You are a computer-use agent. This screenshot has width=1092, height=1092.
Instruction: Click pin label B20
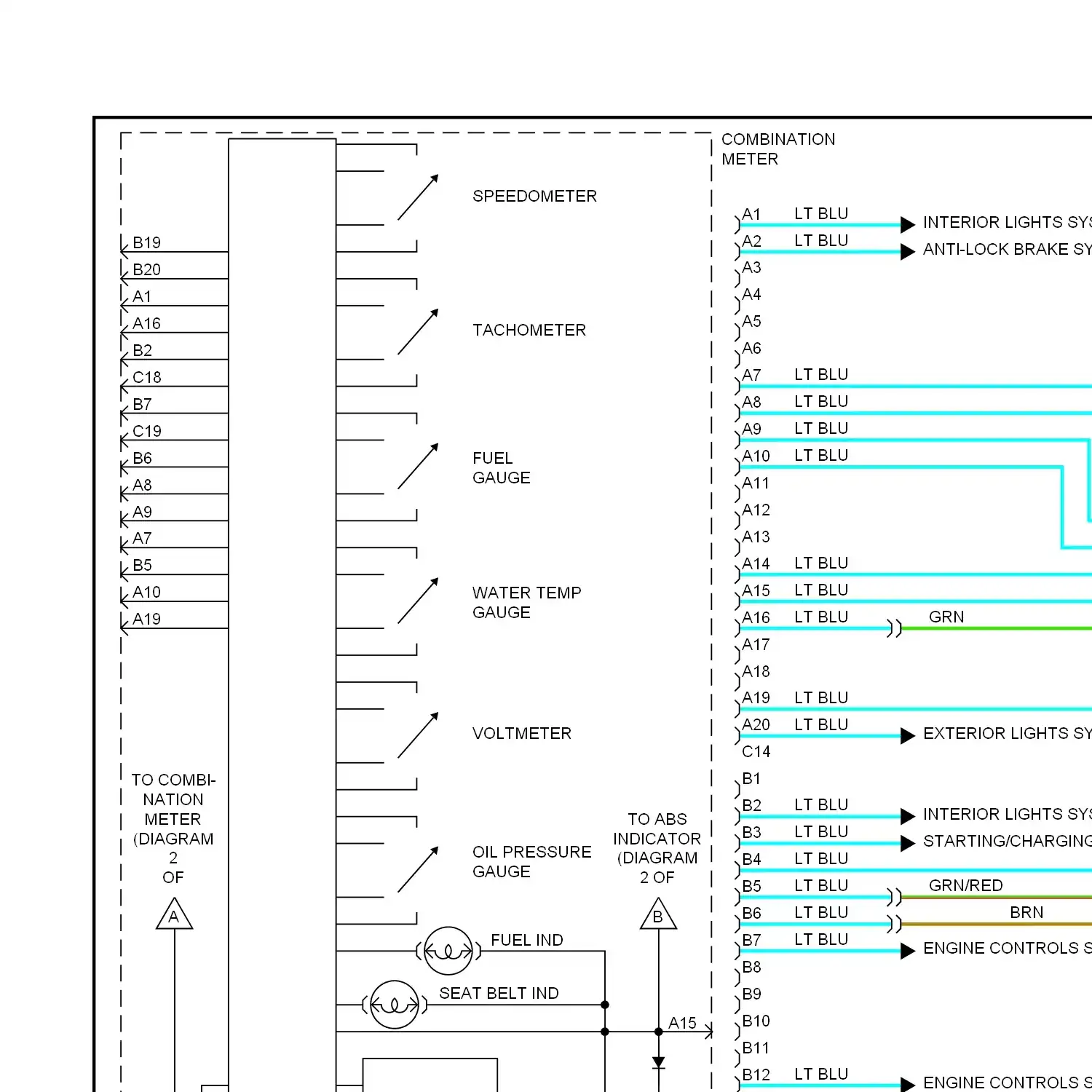[146, 270]
